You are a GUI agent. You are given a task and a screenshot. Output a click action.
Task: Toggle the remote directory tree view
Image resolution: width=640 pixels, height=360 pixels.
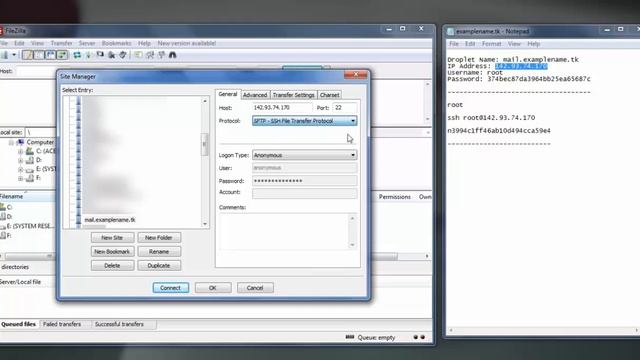pos(51,55)
